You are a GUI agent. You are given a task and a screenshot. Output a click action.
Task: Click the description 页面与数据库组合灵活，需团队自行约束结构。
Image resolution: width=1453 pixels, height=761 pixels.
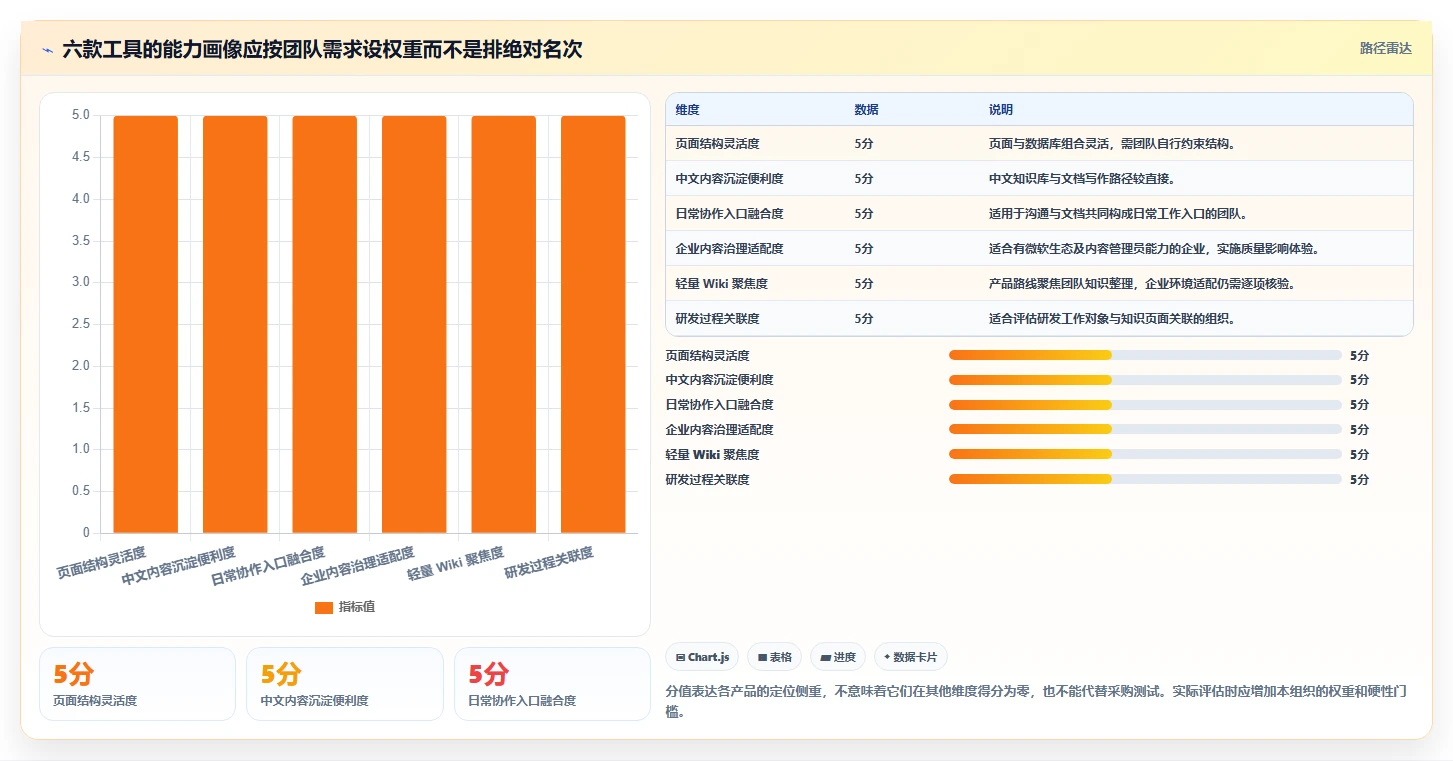1113,144
